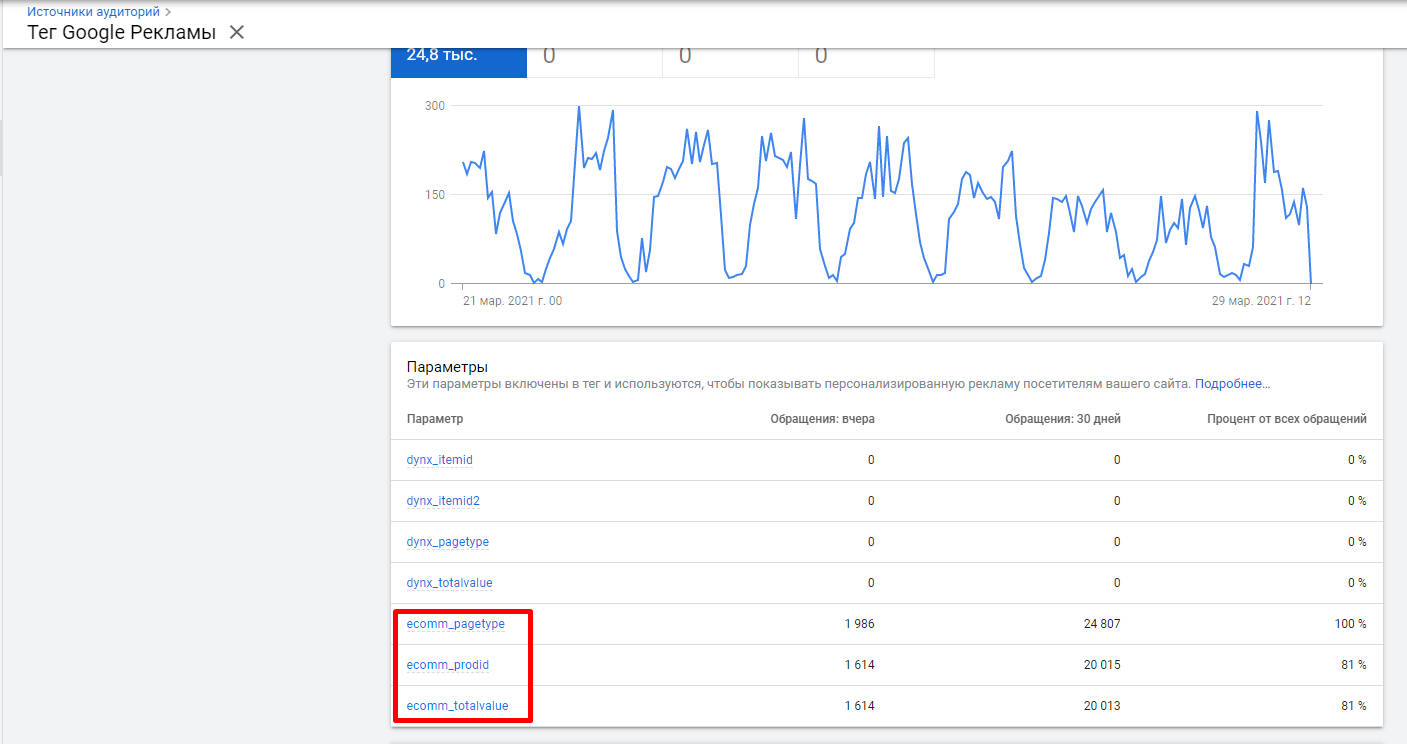Click the Параметр column header

point(435,419)
